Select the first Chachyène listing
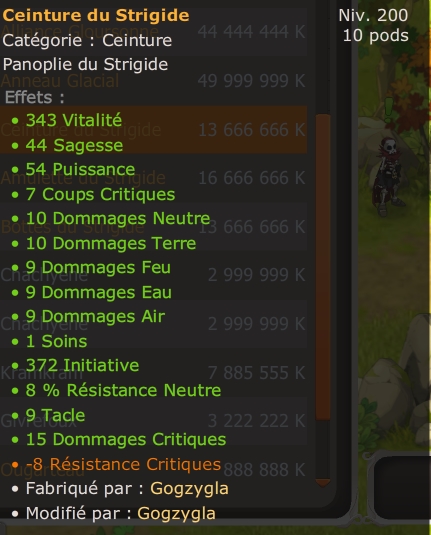Viewport: 431px width, 535px height. point(153,275)
